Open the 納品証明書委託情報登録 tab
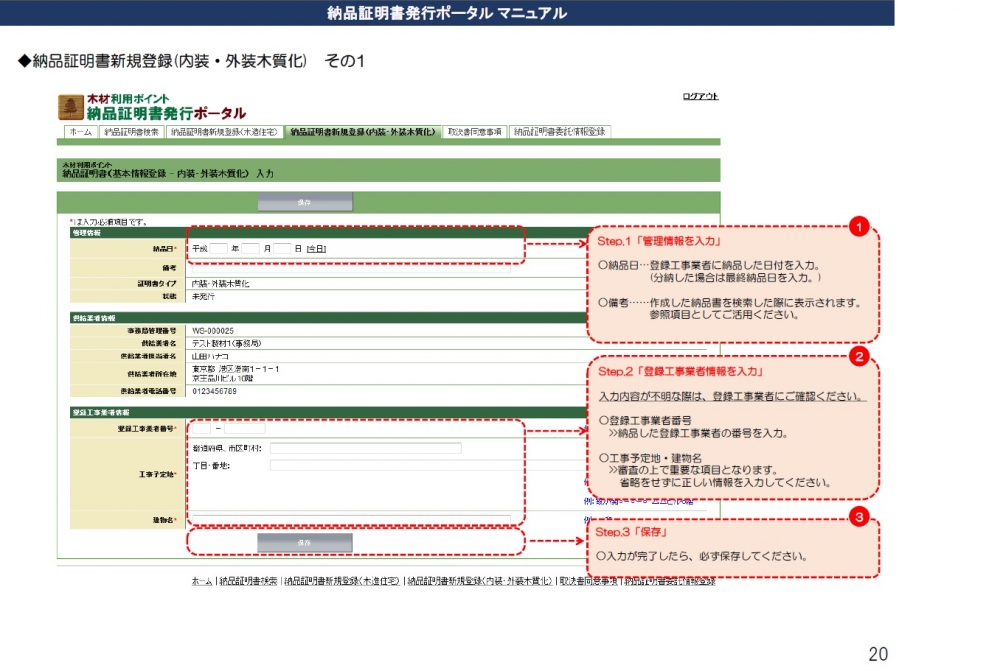Viewport: 1000px width, 671px height. [x=559, y=132]
